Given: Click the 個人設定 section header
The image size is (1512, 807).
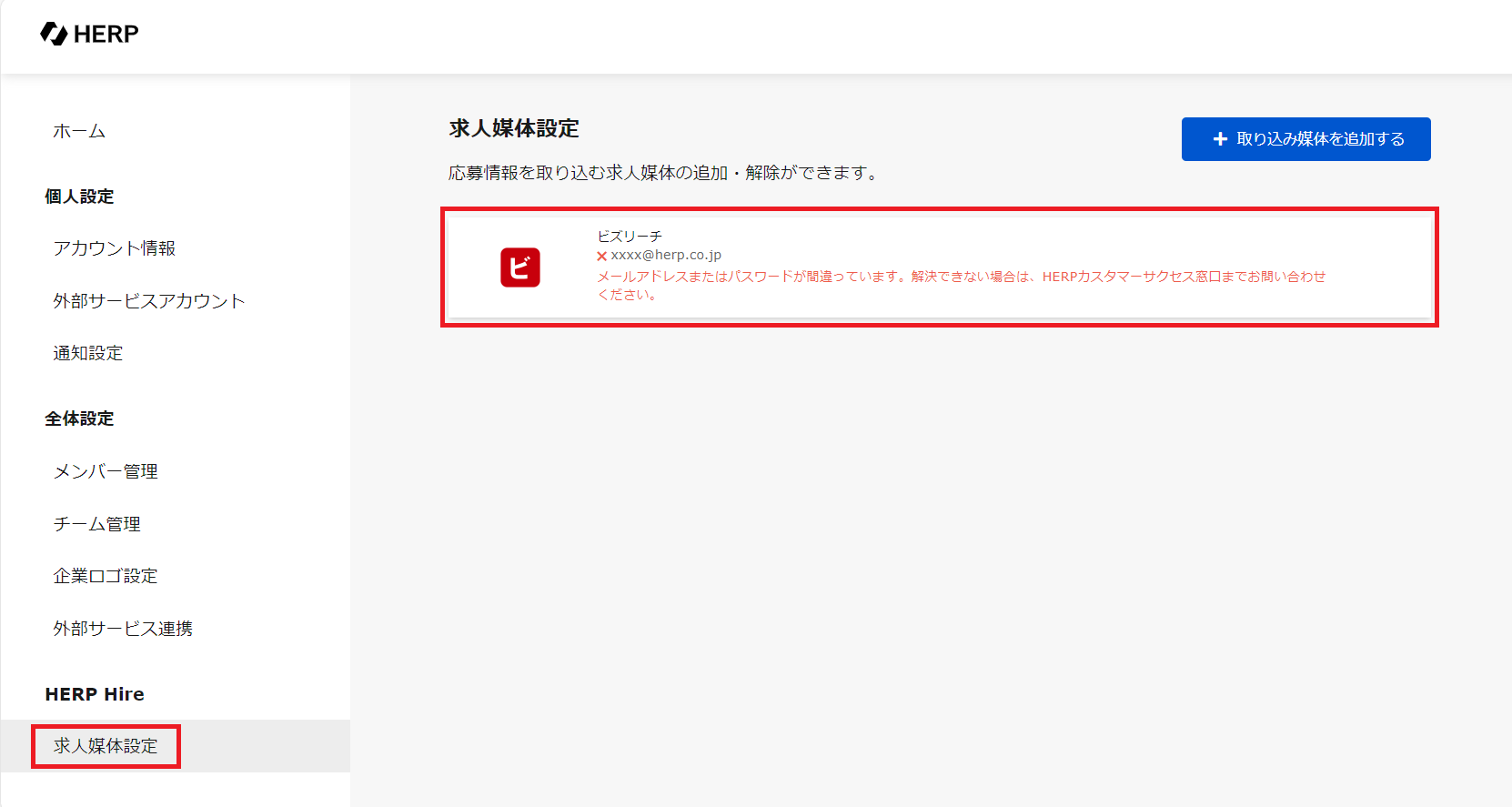Looking at the screenshot, I should point(79,197).
